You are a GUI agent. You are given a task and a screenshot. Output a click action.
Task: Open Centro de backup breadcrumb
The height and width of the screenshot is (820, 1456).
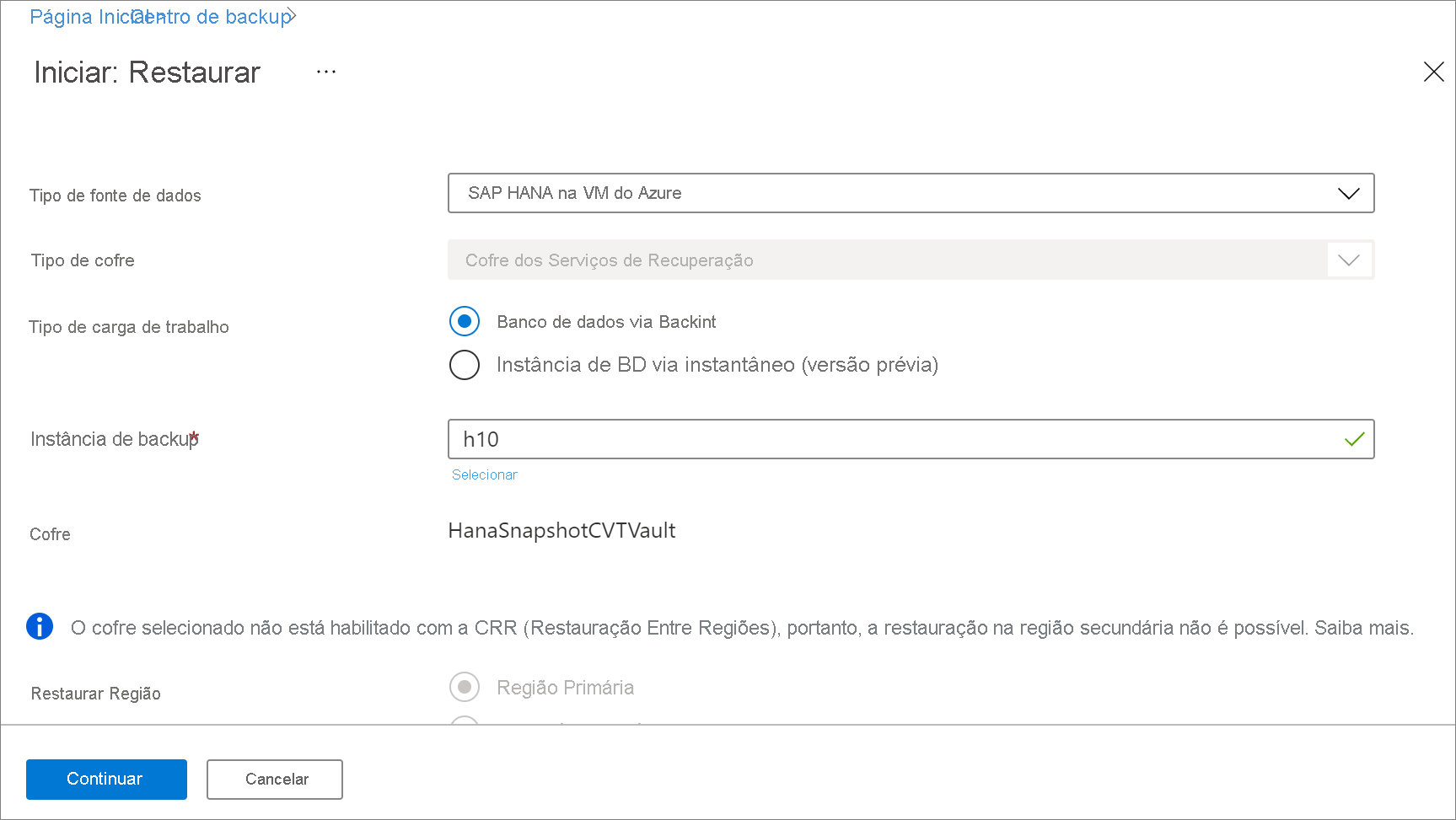click(x=212, y=17)
